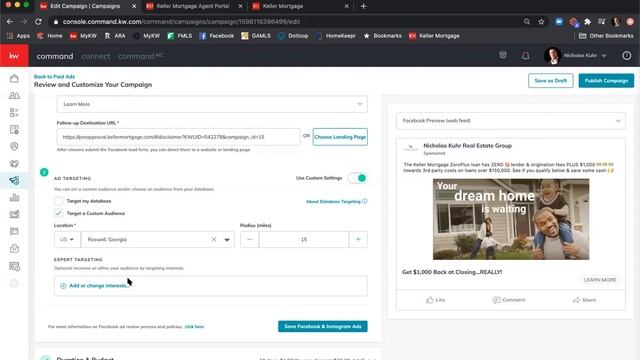Click the Follow-up Destination URL field
This screenshot has width=640, height=360.
tap(178, 137)
